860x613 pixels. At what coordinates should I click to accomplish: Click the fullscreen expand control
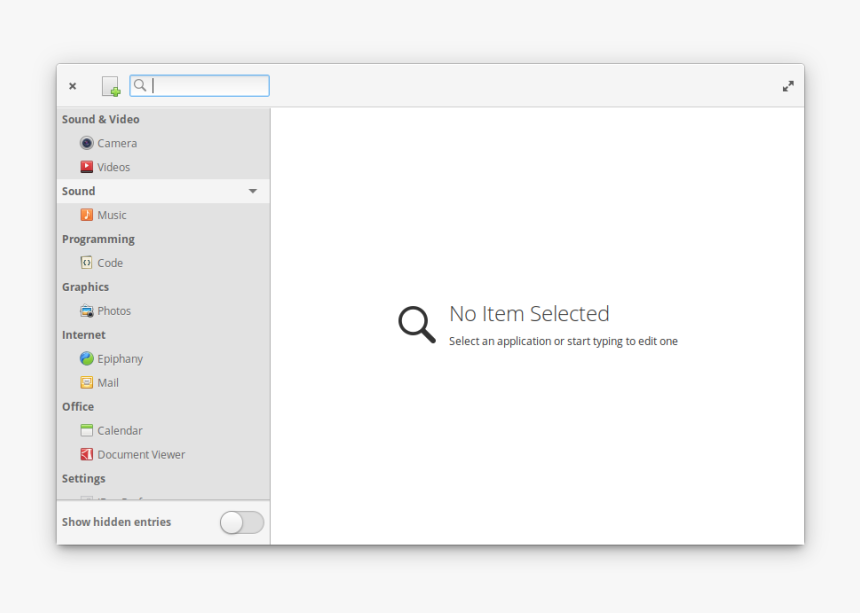[x=788, y=86]
